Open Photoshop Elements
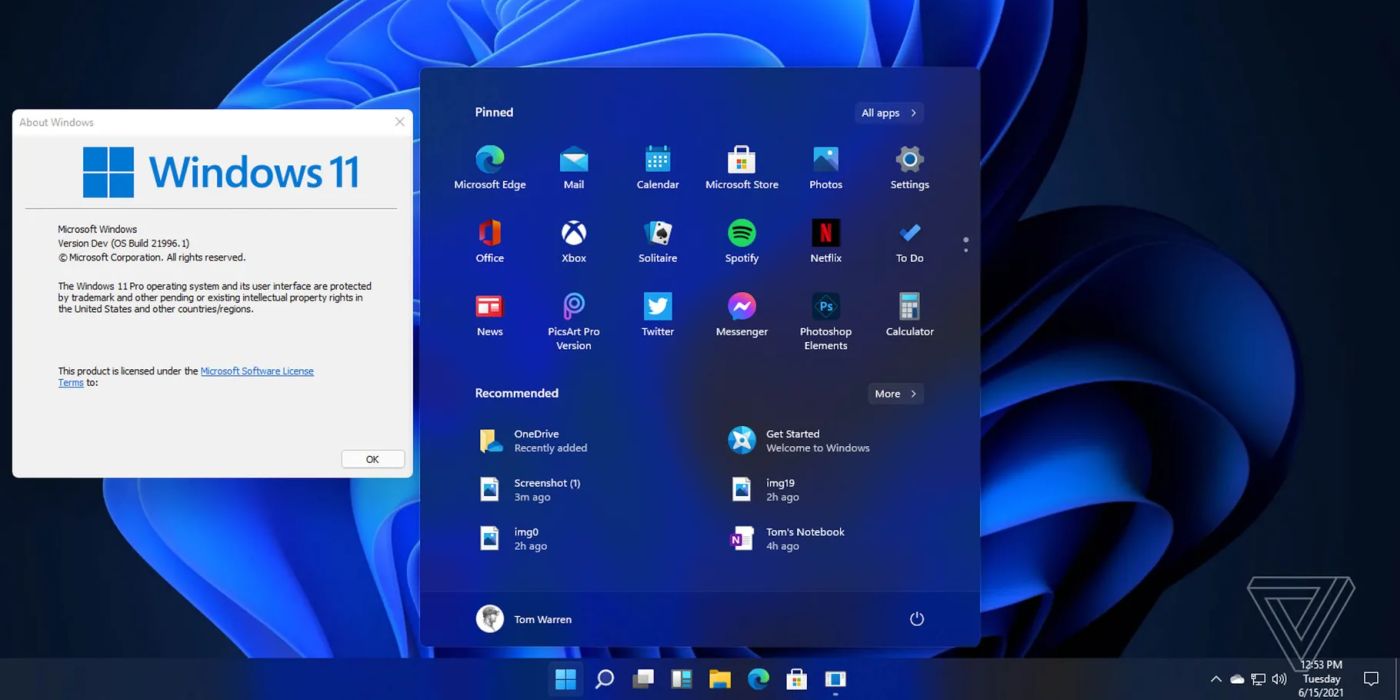 tap(825, 311)
